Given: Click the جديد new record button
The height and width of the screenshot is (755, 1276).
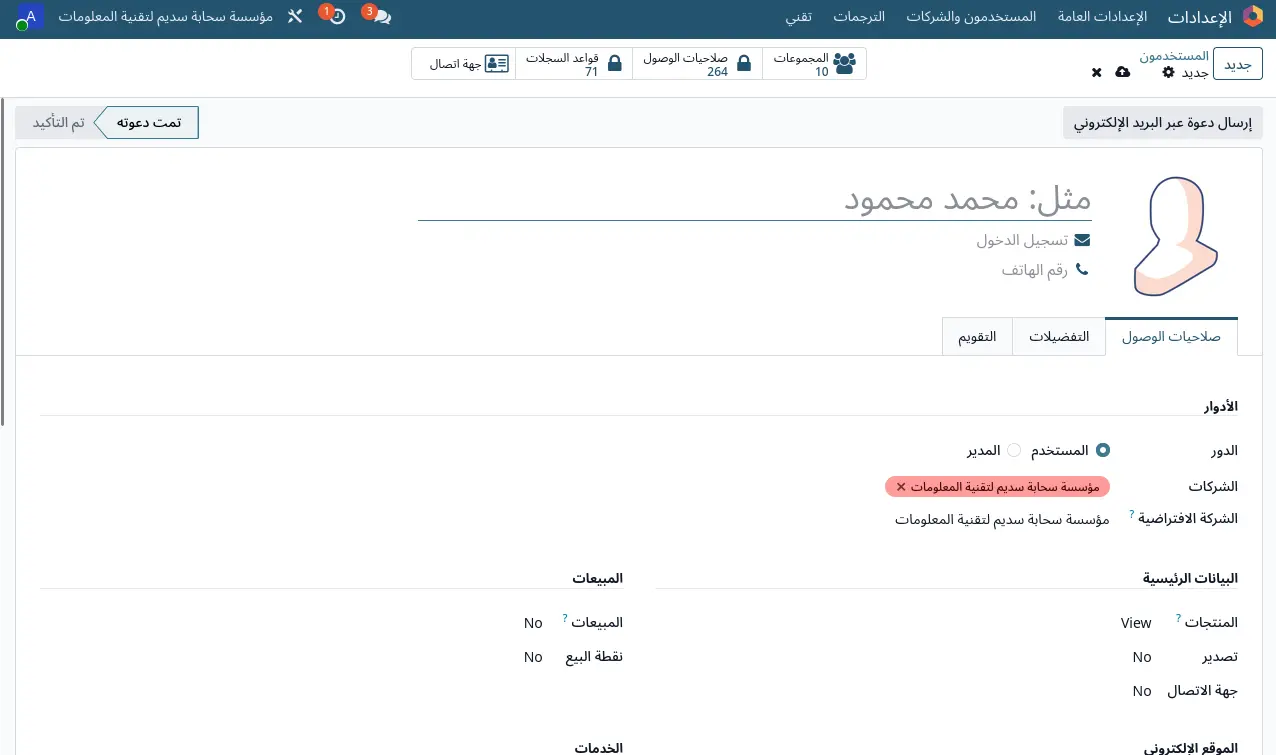Looking at the screenshot, I should (x=1238, y=64).
